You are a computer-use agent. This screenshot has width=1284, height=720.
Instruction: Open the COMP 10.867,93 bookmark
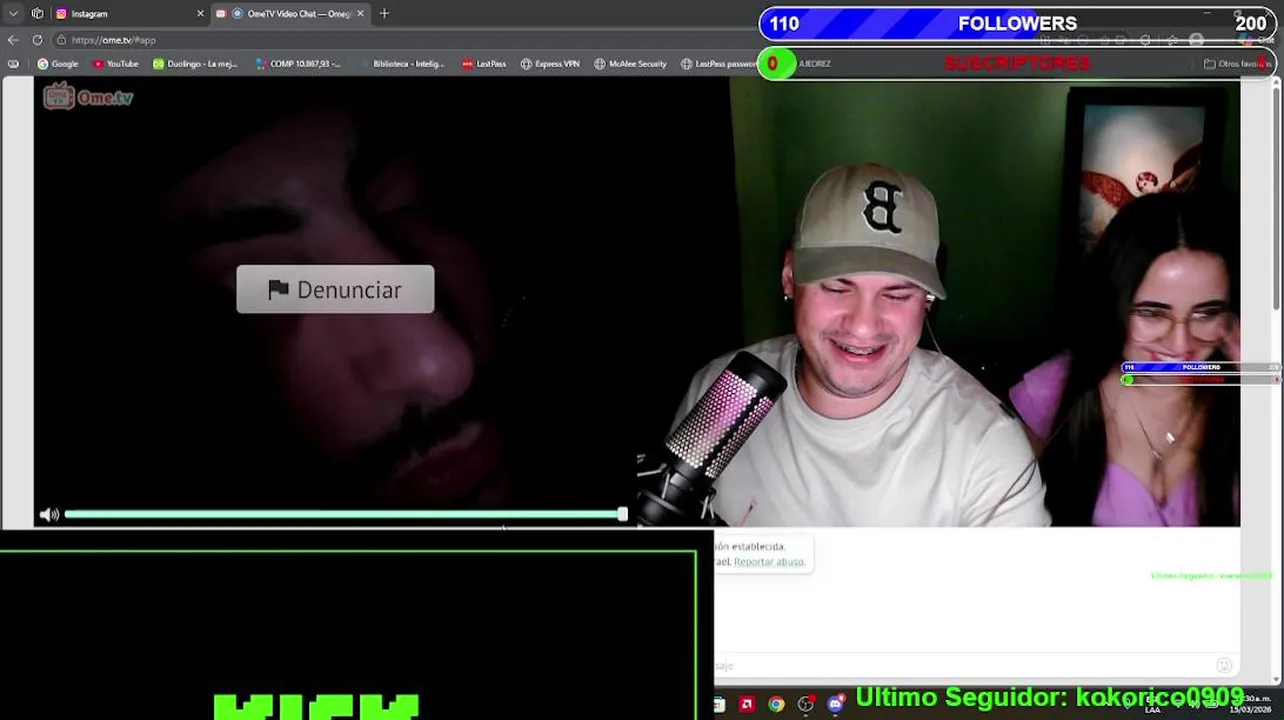coord(298,64)
